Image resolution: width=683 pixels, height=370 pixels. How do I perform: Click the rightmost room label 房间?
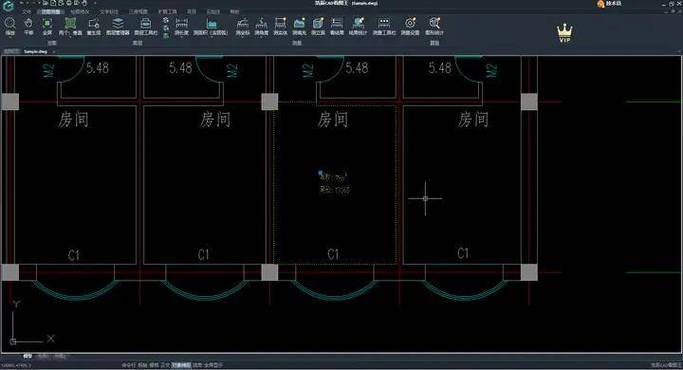[x=473, y=119]
